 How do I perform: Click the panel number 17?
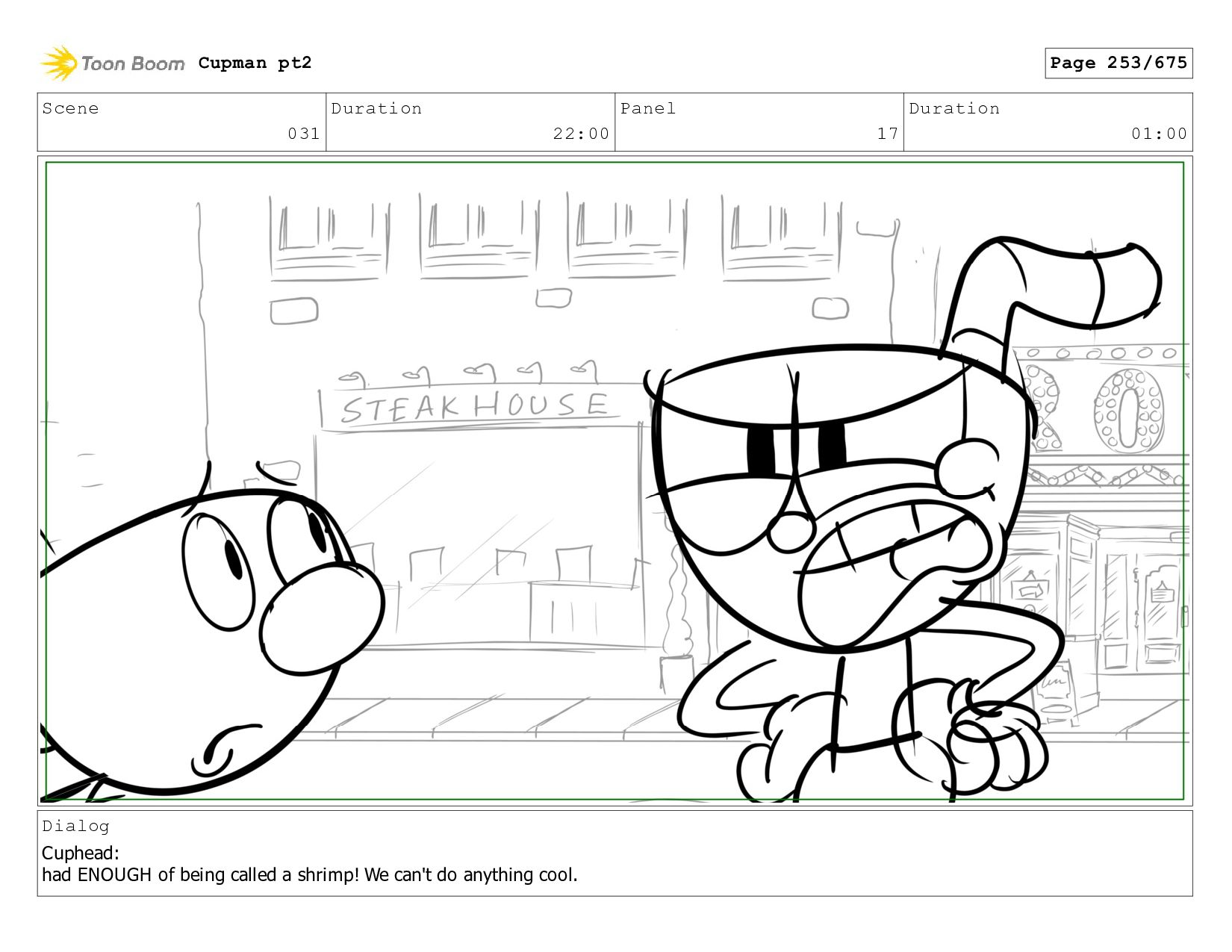coord(888,134)
